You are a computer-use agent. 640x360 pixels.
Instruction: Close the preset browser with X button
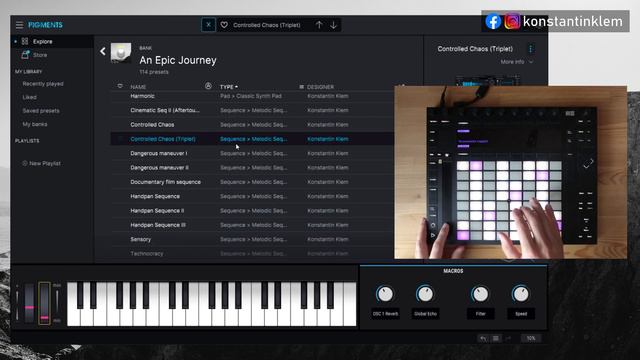point(208,25)
